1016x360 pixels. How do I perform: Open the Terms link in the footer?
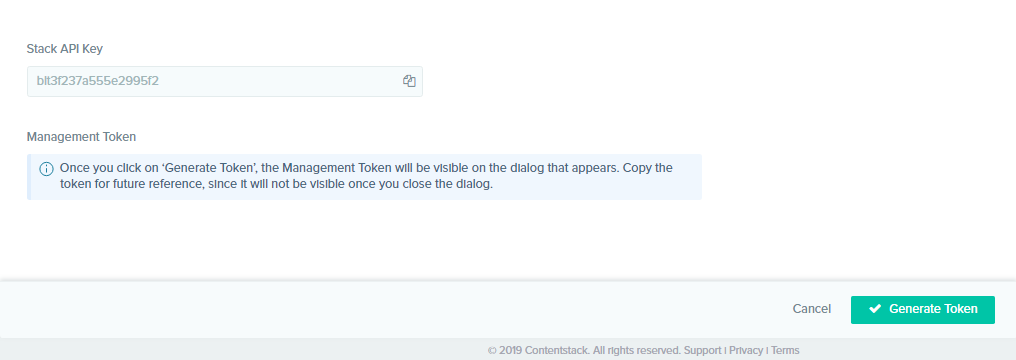(785, 350)
